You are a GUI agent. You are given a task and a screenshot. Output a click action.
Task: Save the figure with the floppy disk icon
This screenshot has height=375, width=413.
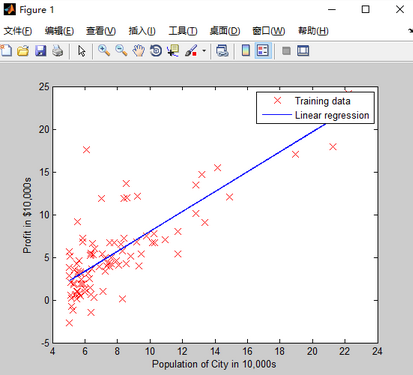40,51
